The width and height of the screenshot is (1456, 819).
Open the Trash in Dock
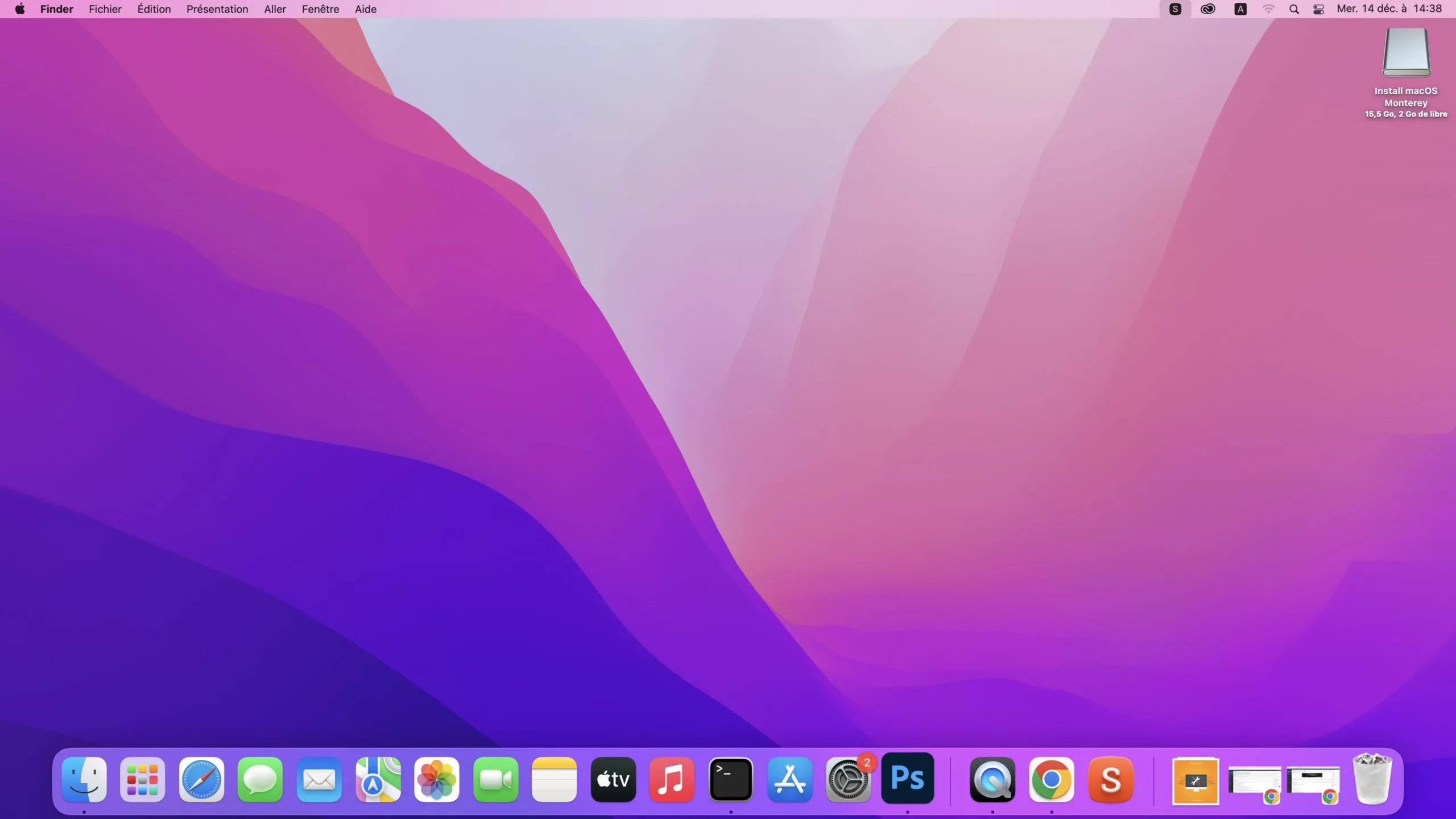(1372, 780)
